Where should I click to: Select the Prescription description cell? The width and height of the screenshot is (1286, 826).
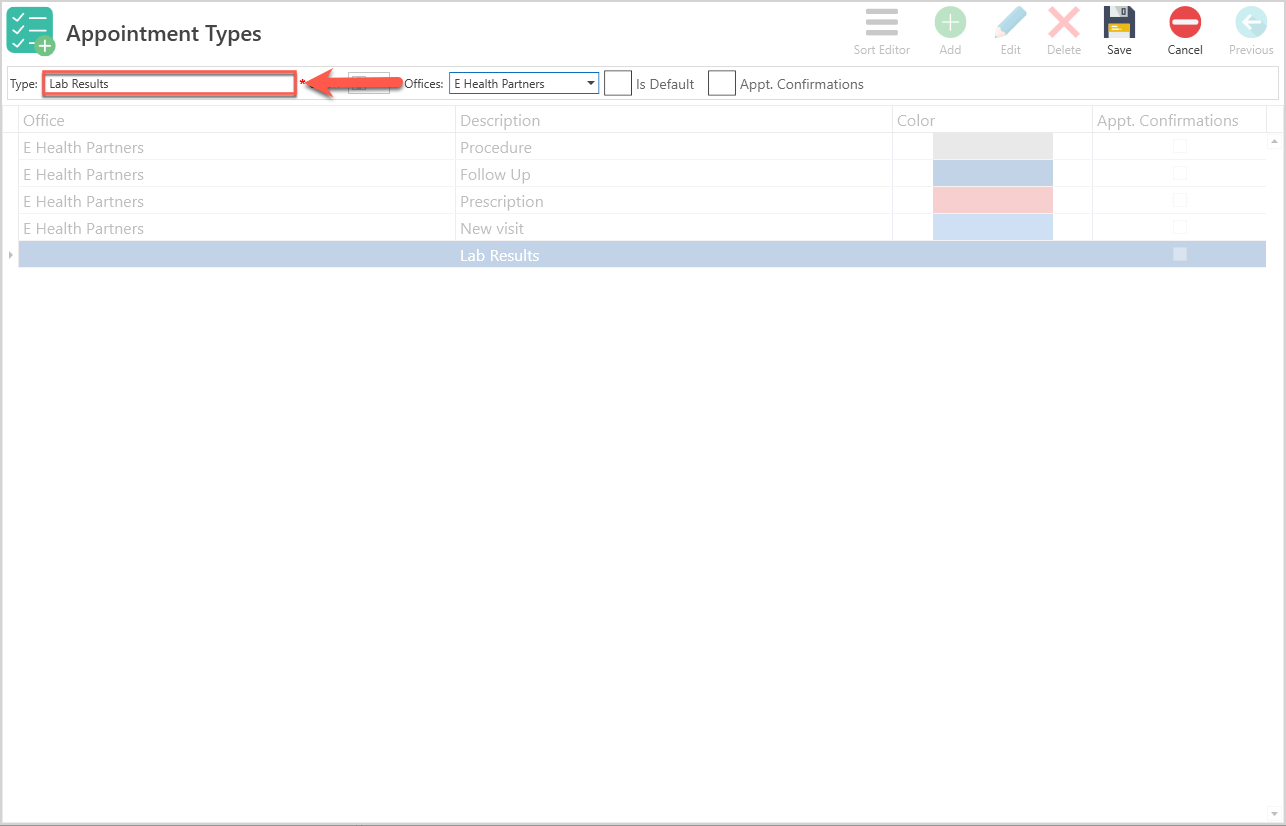(x=674, y=201)
